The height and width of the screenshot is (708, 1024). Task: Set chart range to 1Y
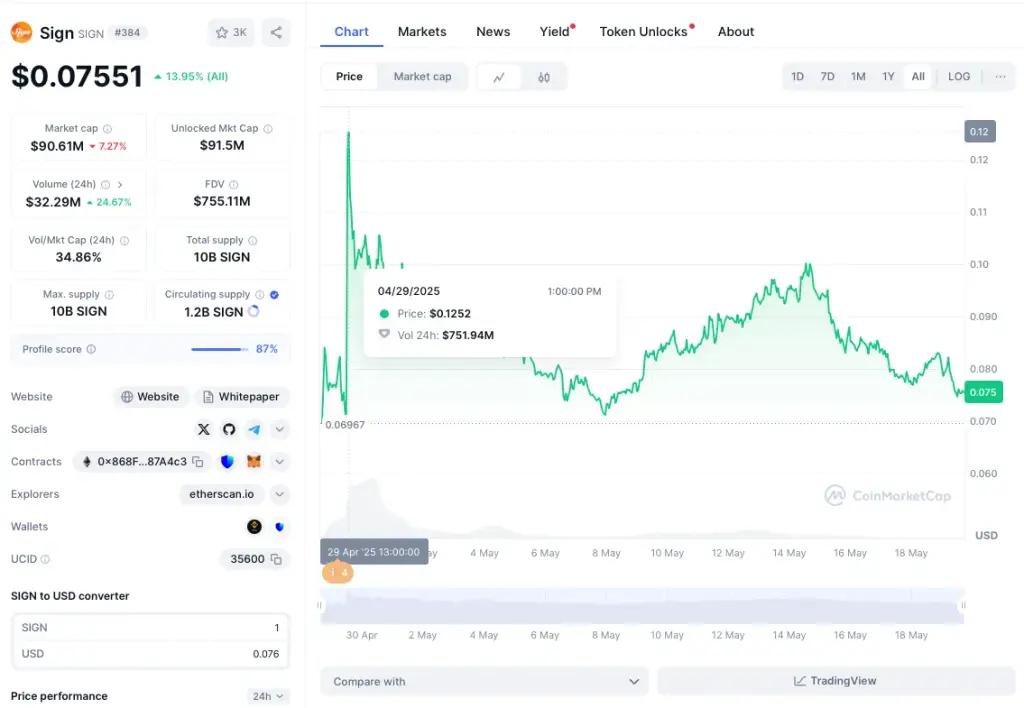coord(888,76)
